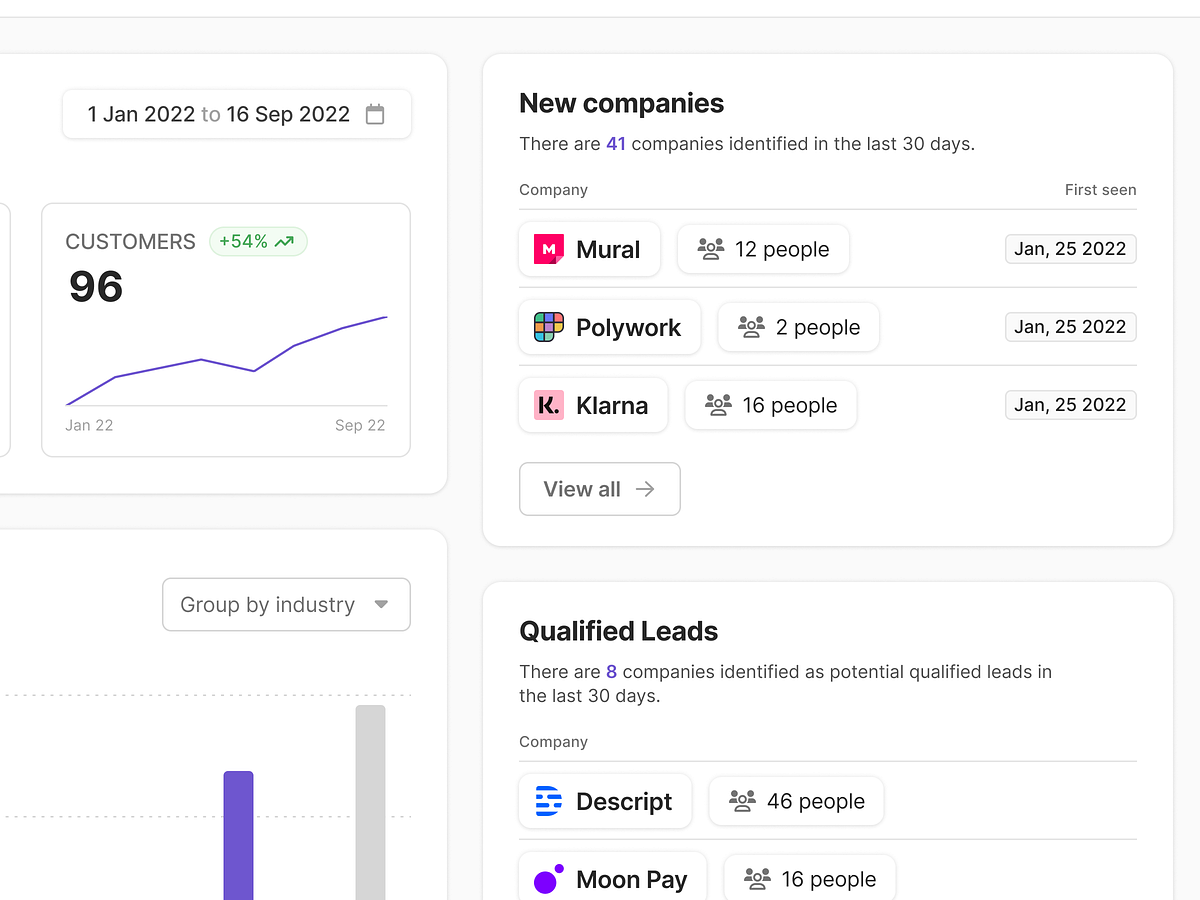Click Company column header in New companies

coord(553,190)
